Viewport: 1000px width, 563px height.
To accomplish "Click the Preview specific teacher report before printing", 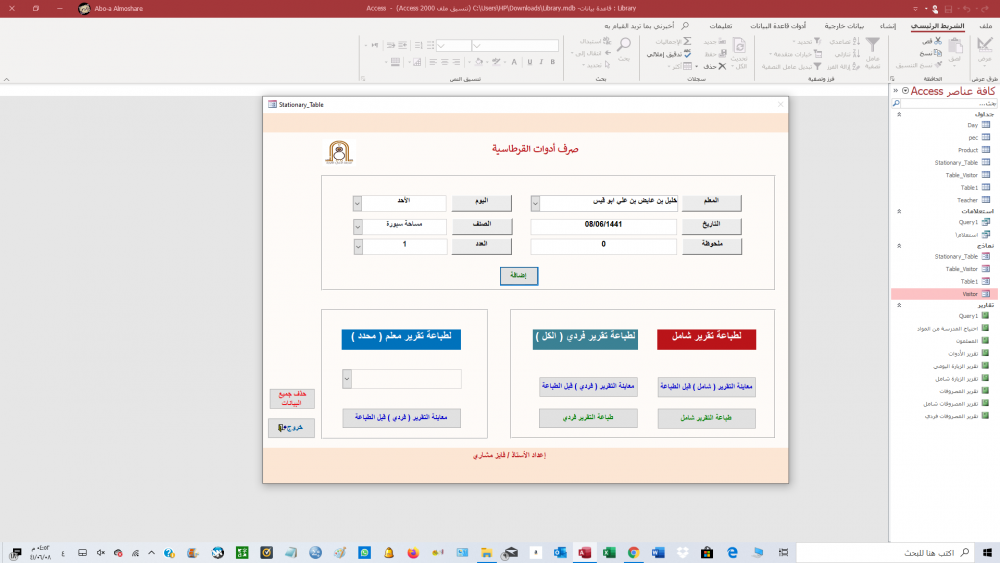I will click(401, 418).
